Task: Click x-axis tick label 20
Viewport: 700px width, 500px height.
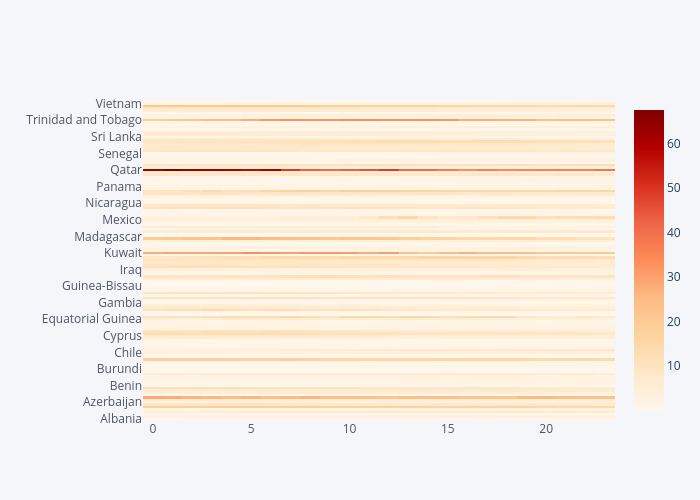Action: 546,429
